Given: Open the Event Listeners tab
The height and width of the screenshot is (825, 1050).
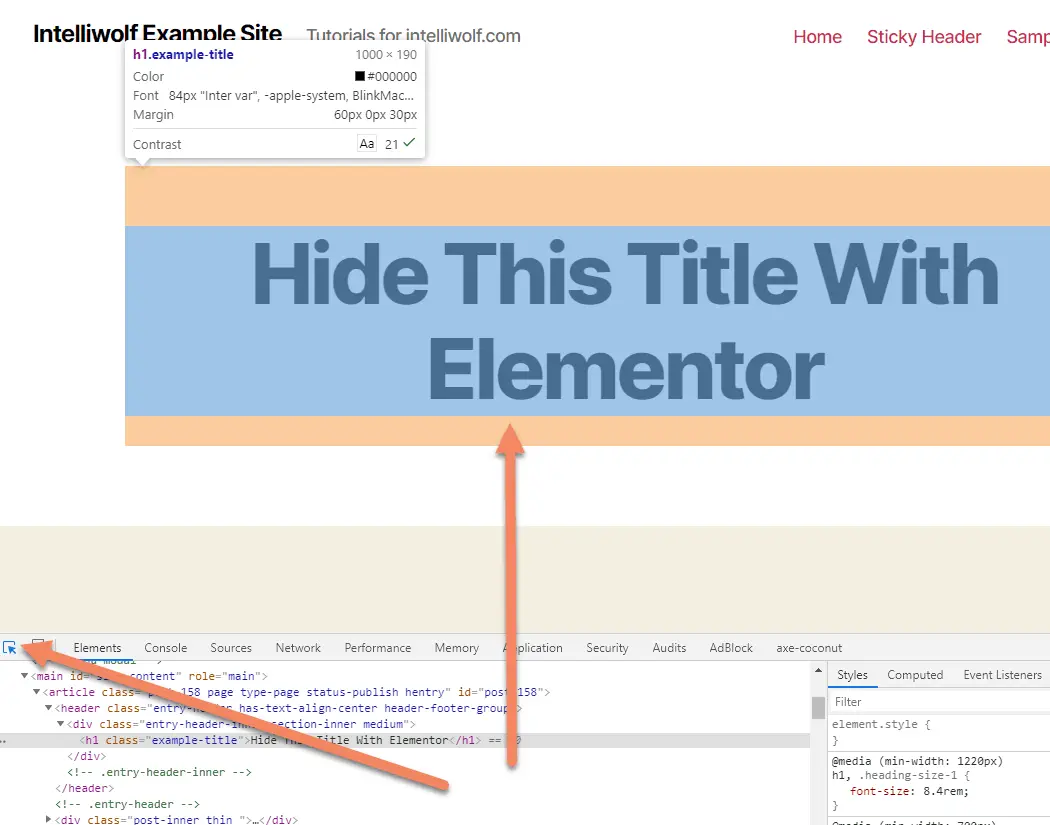Looking at the screenshot, I should (x=1002, y=675).
